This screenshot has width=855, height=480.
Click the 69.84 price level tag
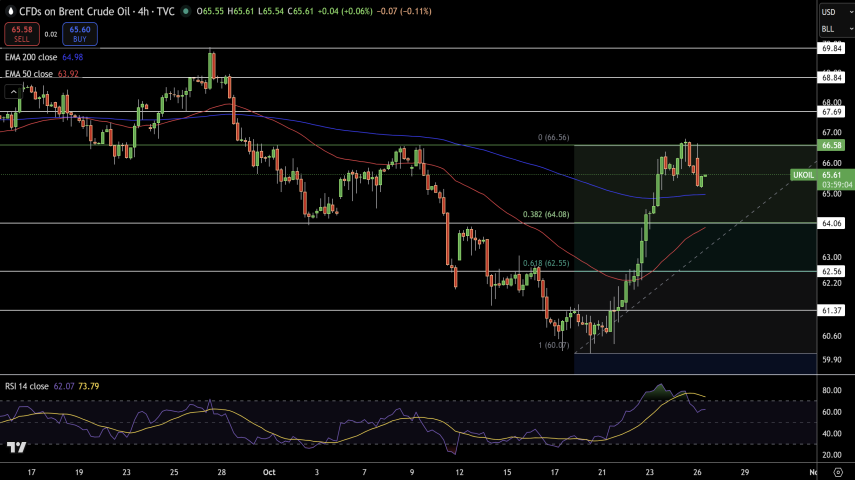click(834, 48)
